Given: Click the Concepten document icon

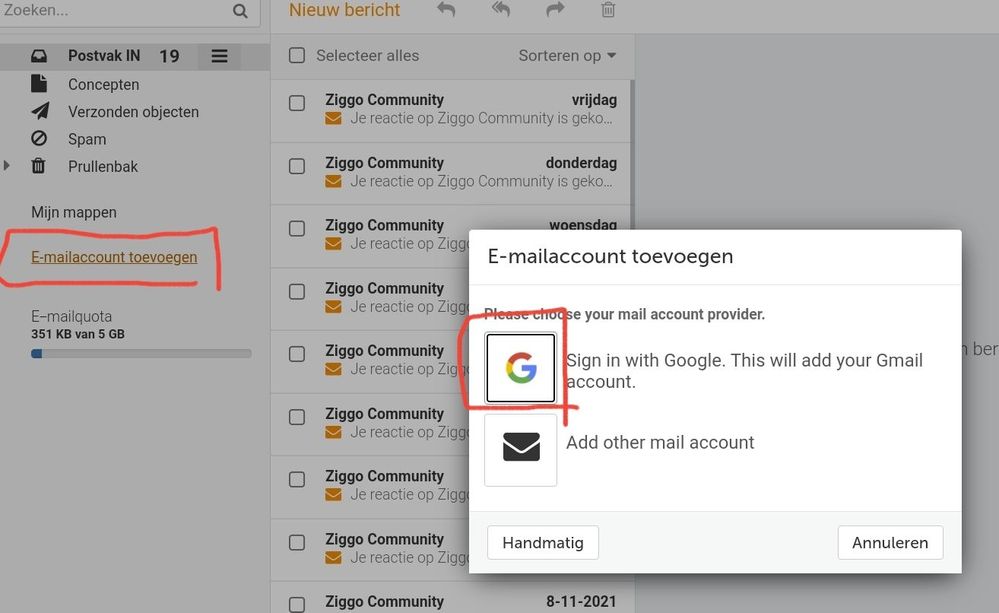Looking at the screenshot, I should 39,83.
